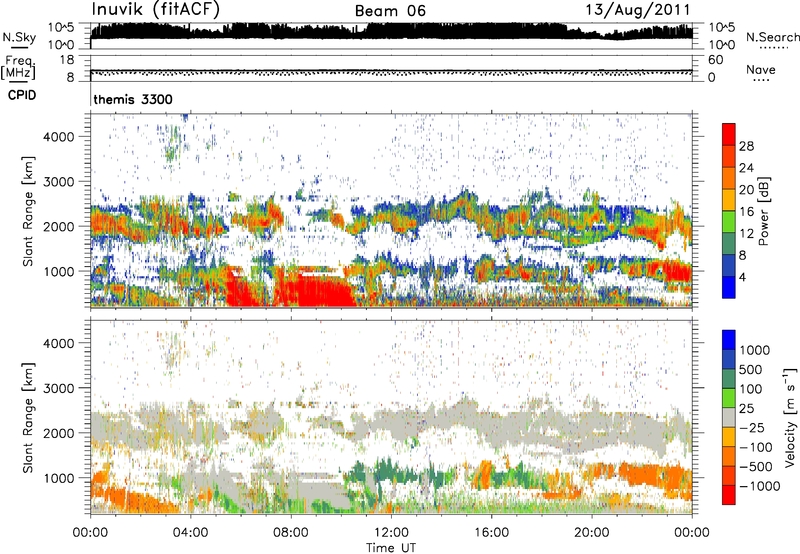This screenshot has height=554, width=800.
Task: Click the '1000' tick on the velocity colorbar
Action: [755, 350]
